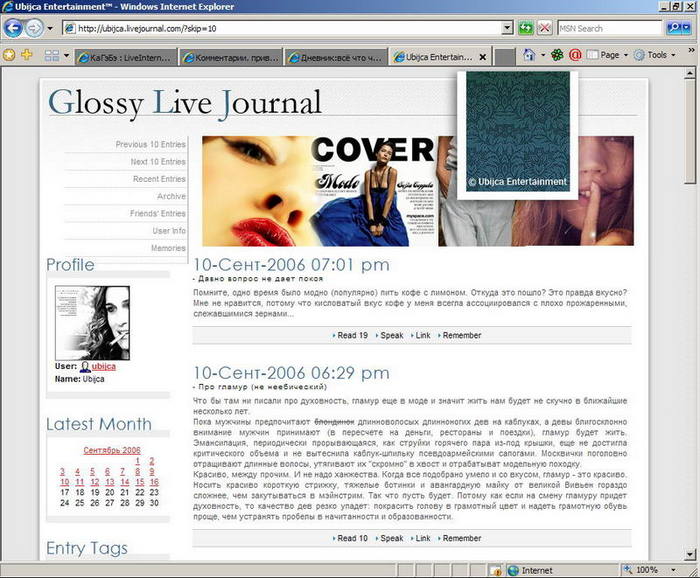This screenshot has height=578, width=700.
Task: Open Next 10 Entries link
Action: [x=158, y=162]
